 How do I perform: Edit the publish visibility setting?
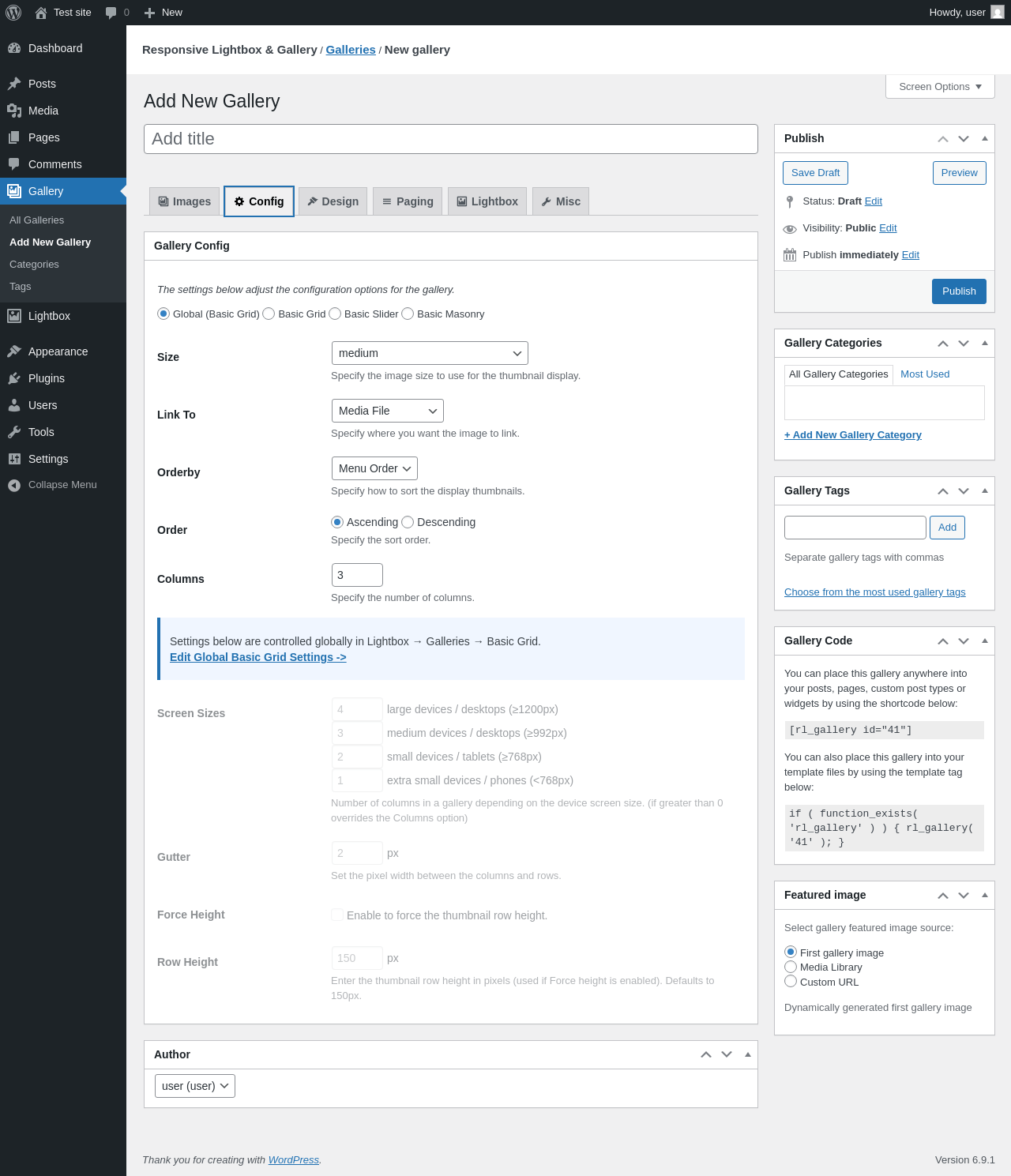pos(888,228)
